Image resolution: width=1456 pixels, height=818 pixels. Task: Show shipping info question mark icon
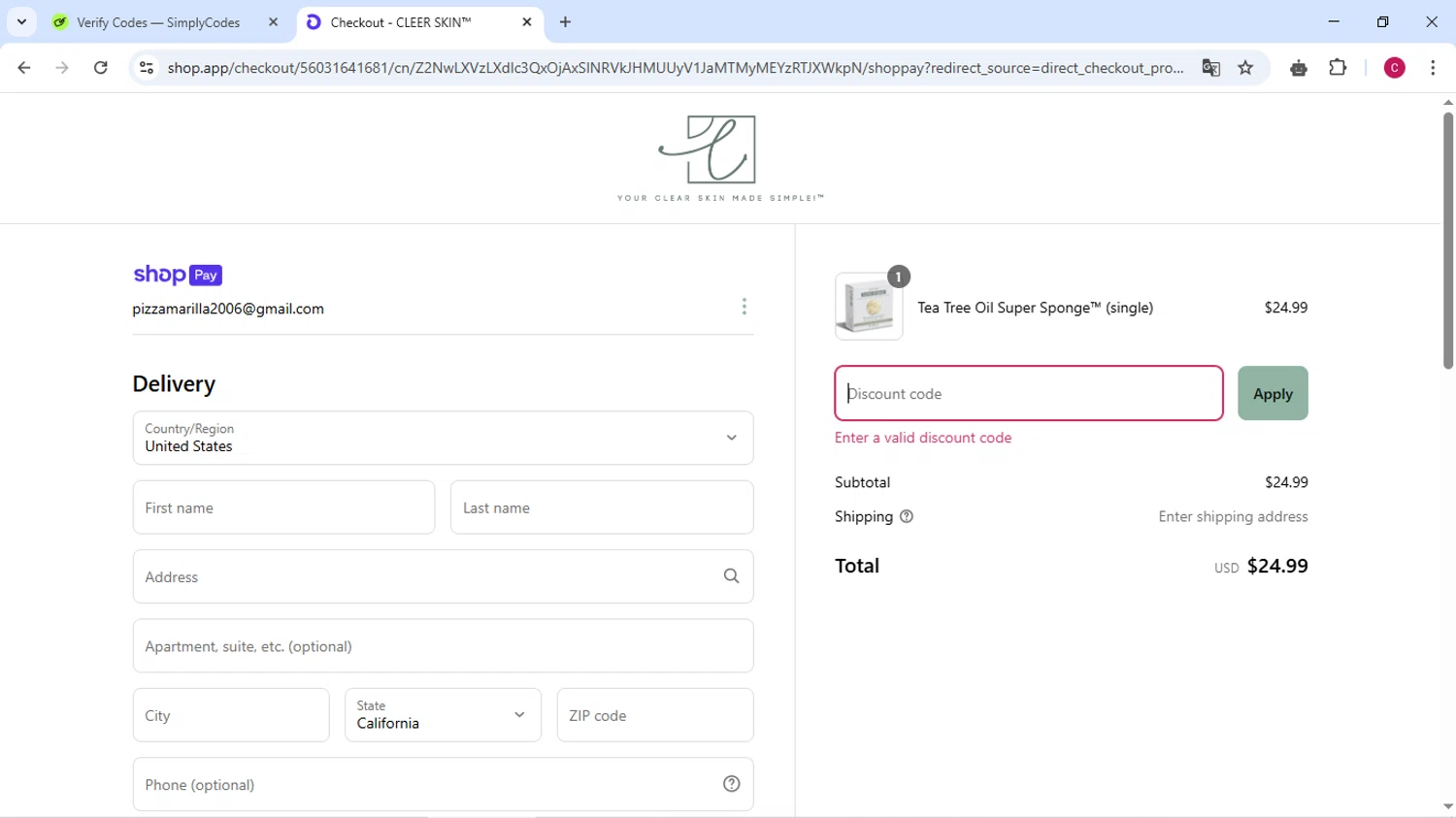coord(907,516)
